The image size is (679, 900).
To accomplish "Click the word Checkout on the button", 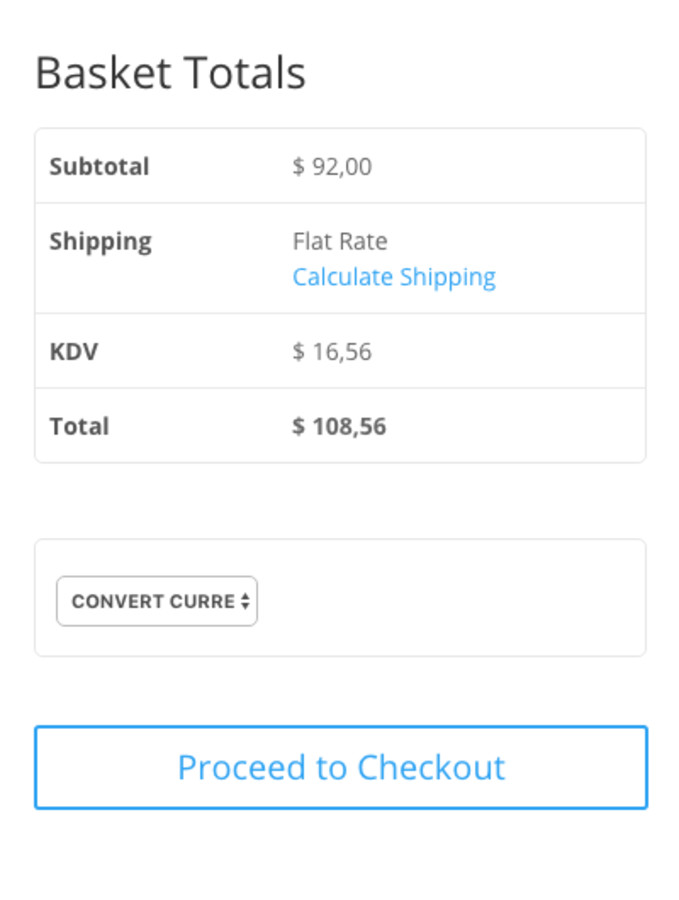I will (x=431, y=767).
